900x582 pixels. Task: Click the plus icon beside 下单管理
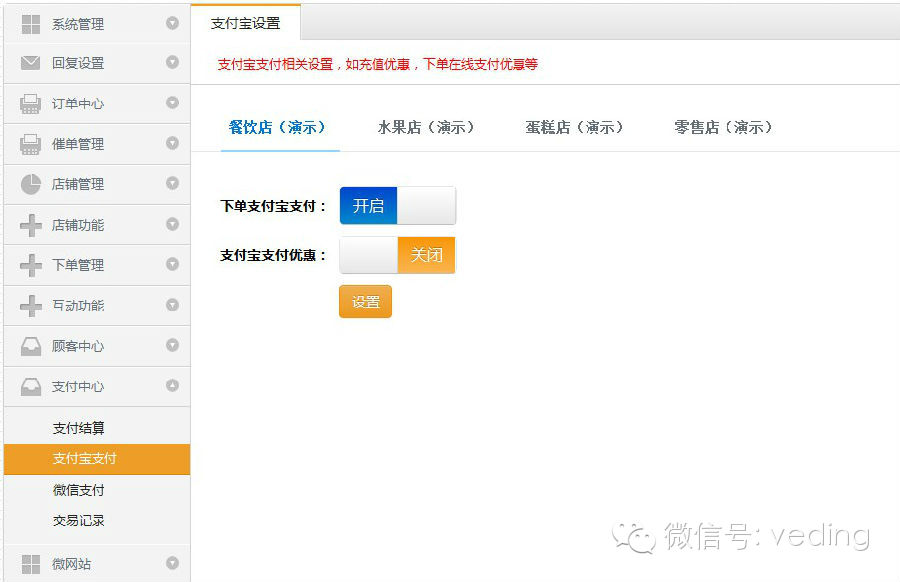pyautogui.click(x=30, y=265)
